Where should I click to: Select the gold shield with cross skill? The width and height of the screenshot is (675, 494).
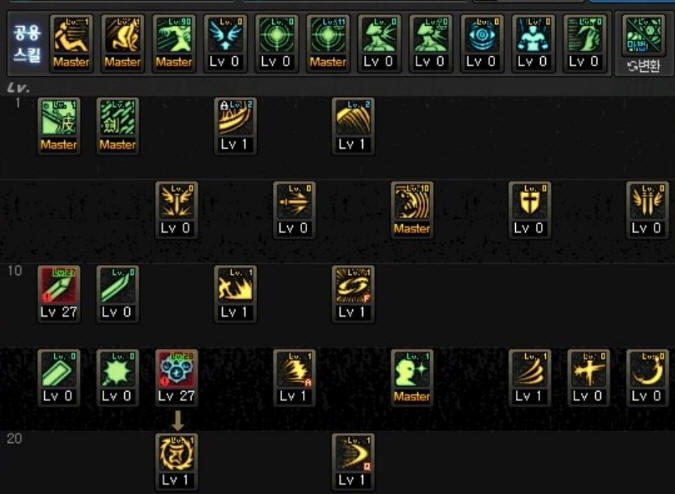click(529, 210)
